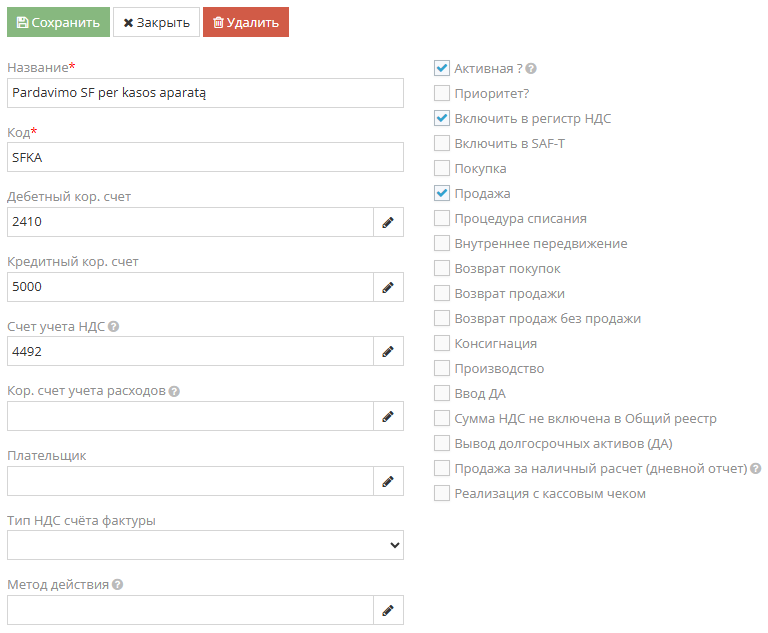The image size is (768, 633).
Task: Click pencil icon next to Дебетный кор. счет
Action: pos(388,222)
